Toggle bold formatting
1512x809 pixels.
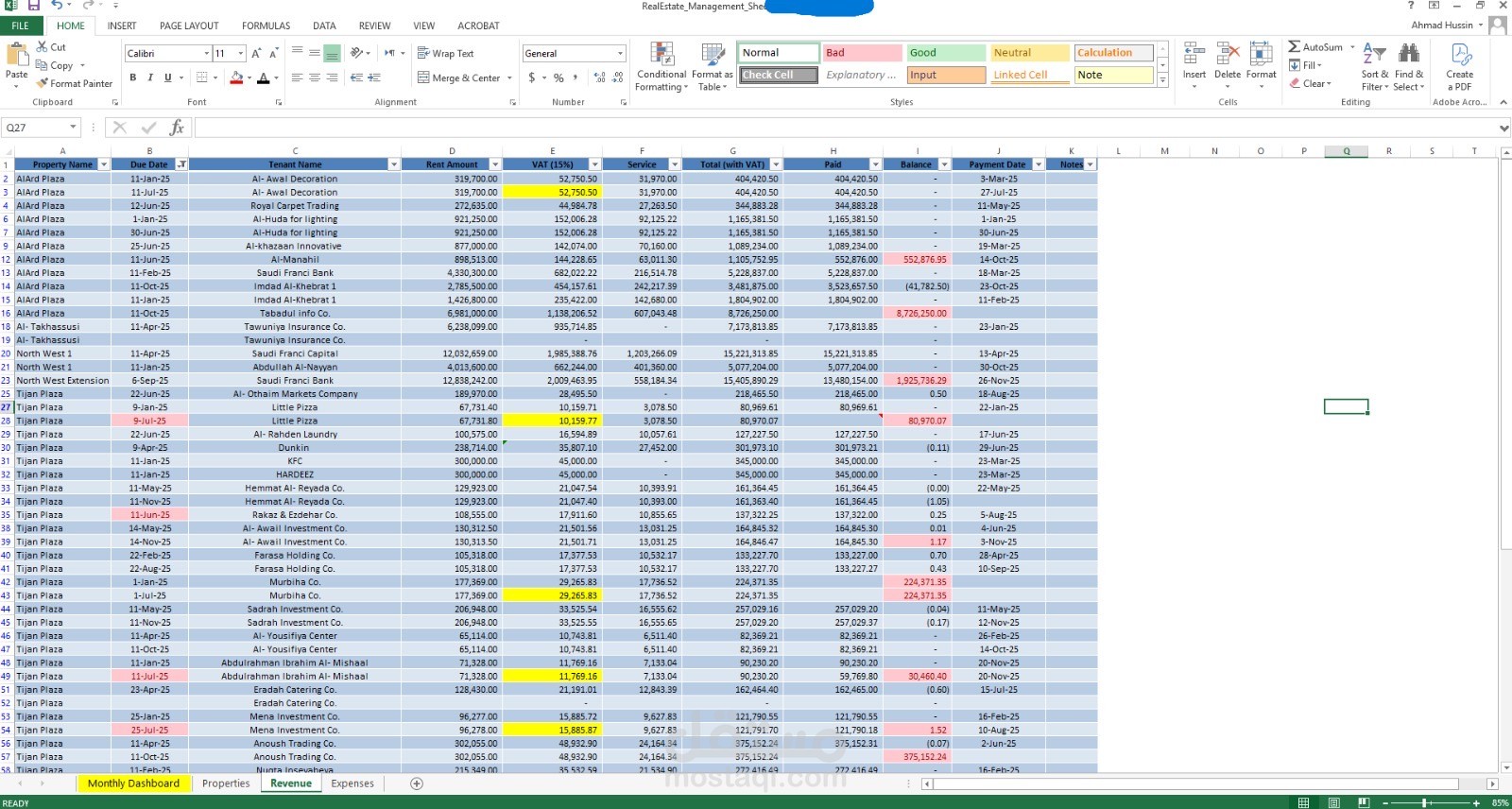tap(133, 77)
